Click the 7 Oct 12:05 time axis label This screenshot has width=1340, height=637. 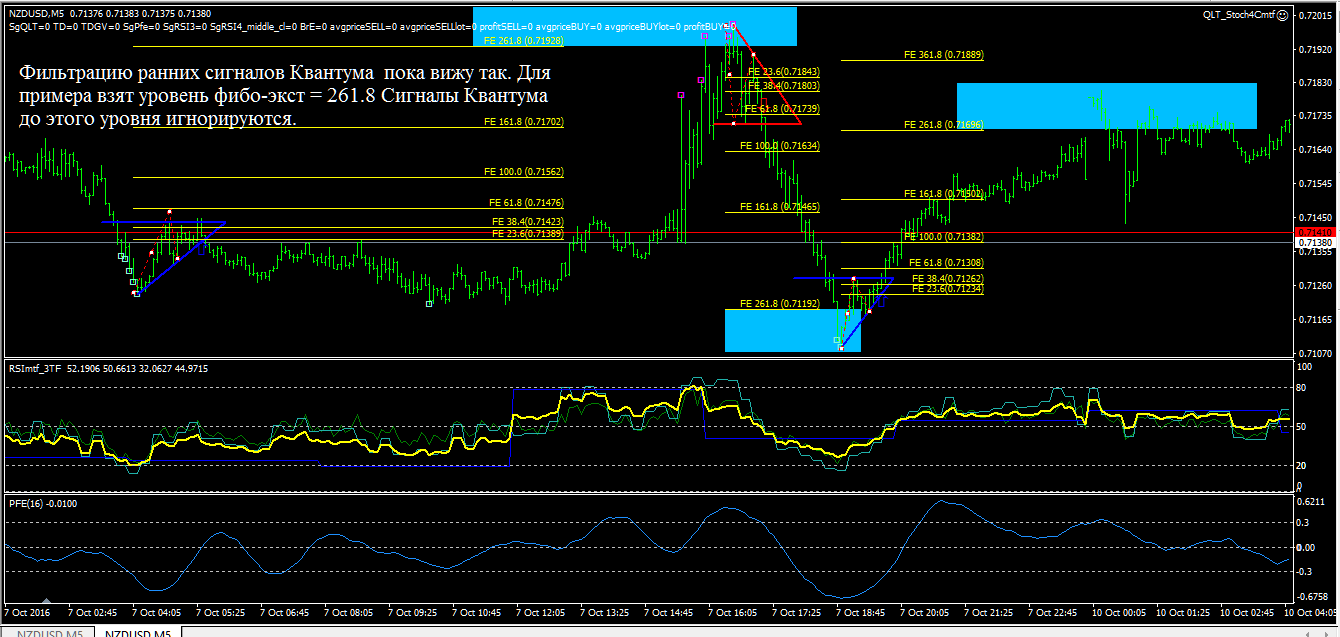541,611
